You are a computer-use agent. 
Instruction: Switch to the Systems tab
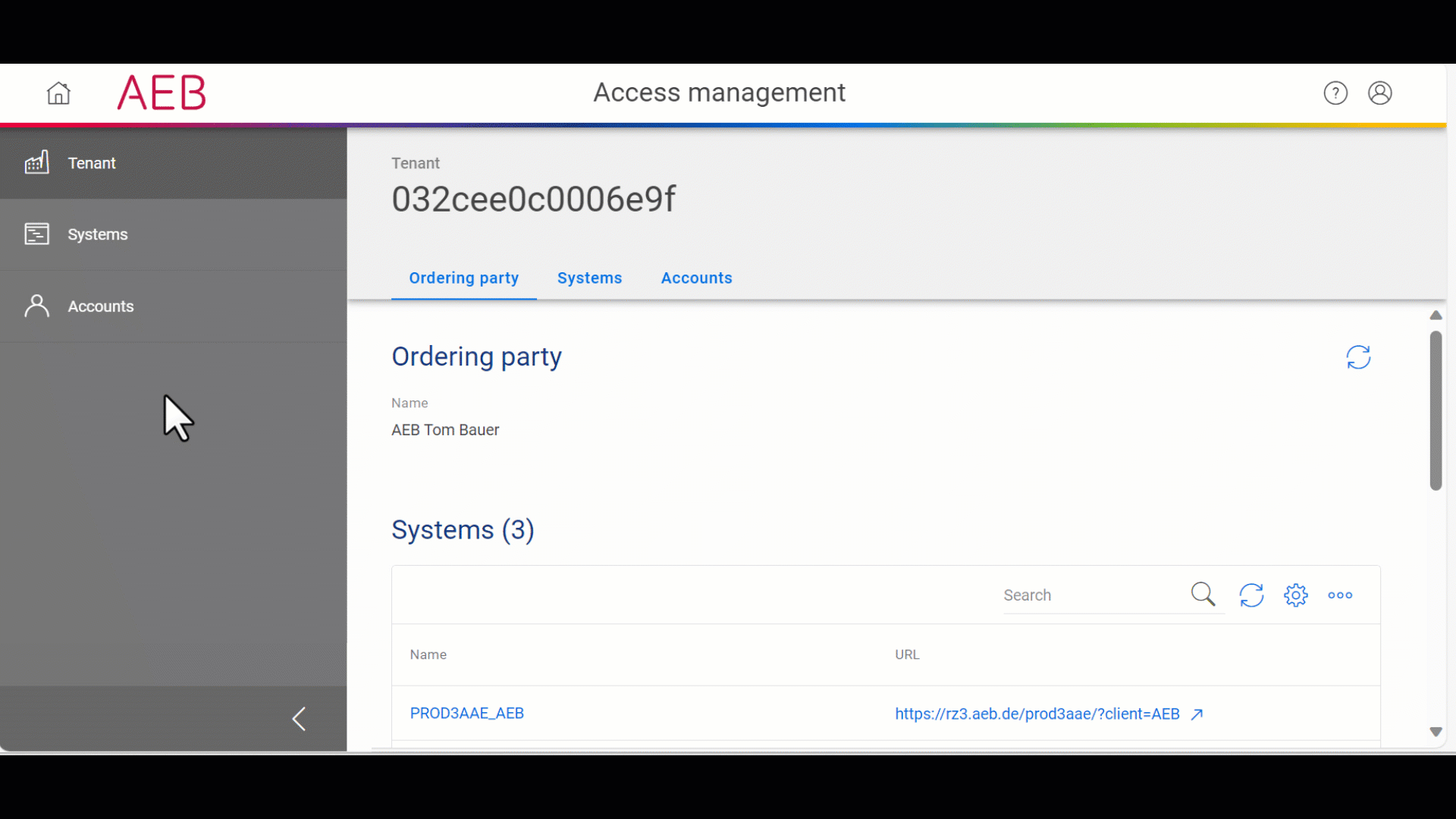tap(589, 278)
